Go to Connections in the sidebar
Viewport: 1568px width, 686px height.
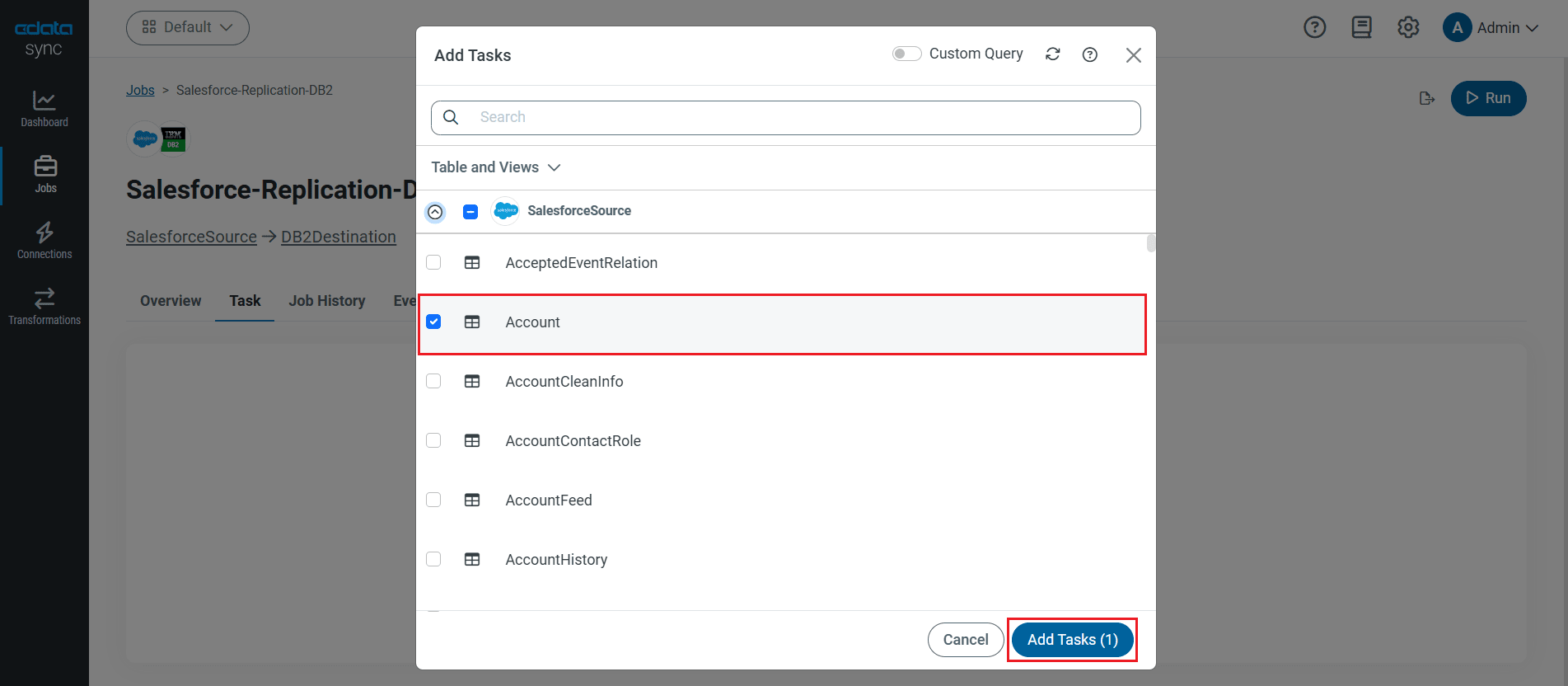(44, 241)
